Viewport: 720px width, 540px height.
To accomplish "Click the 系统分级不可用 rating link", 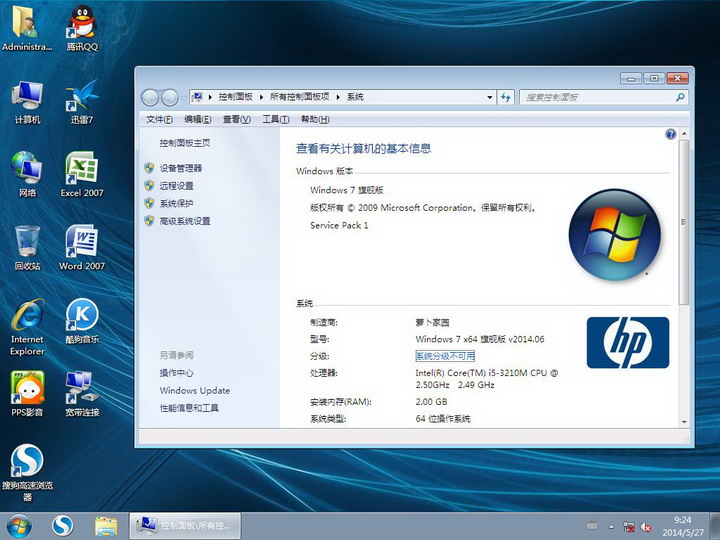I will pos(445,356).
